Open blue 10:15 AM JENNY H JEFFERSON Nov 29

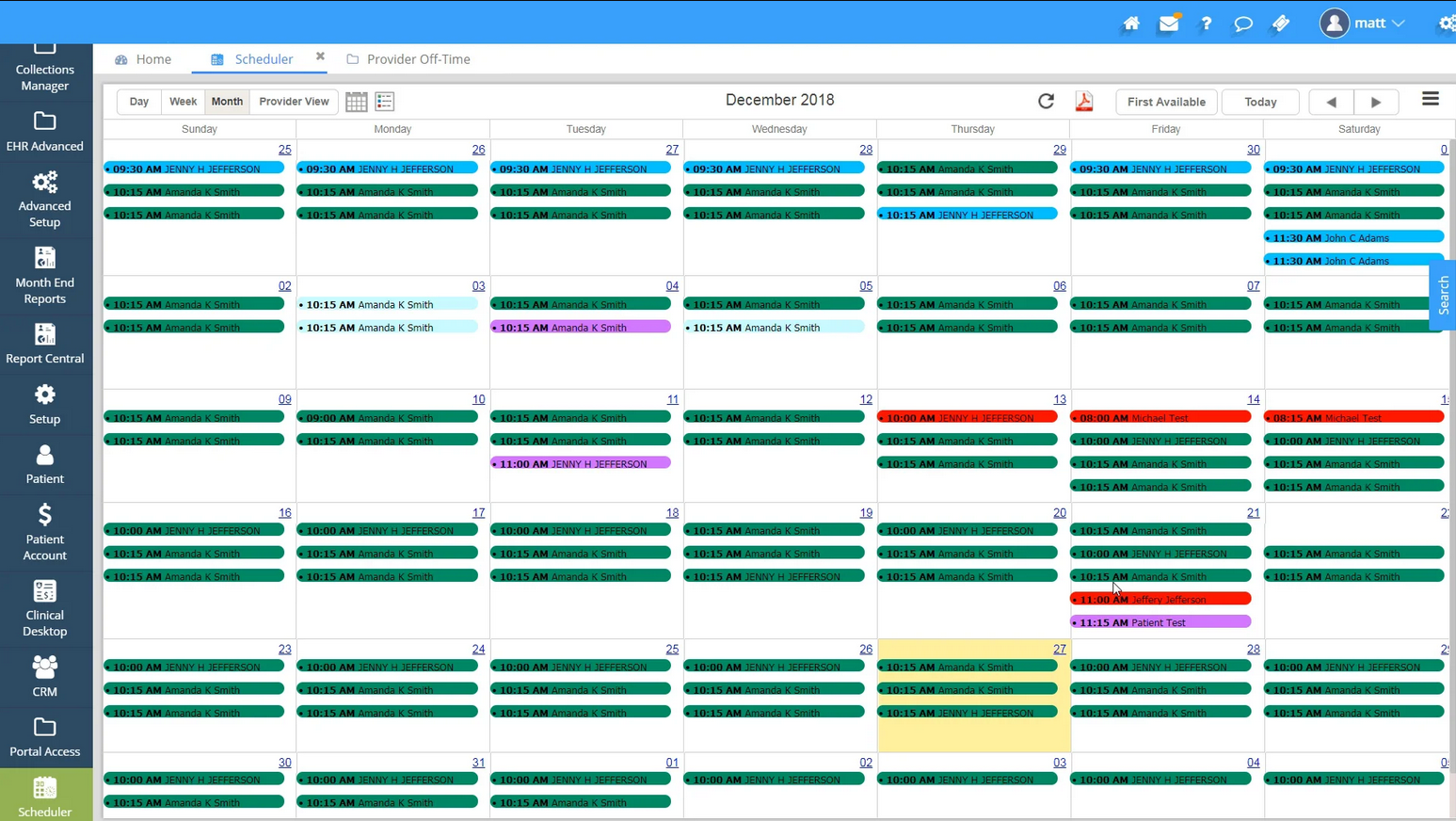pos(968,215)
